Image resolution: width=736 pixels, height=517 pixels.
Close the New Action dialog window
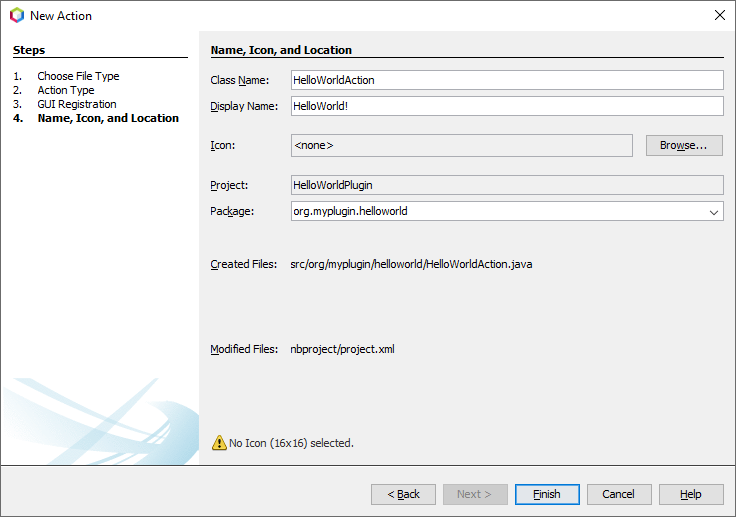pos(719,15)
